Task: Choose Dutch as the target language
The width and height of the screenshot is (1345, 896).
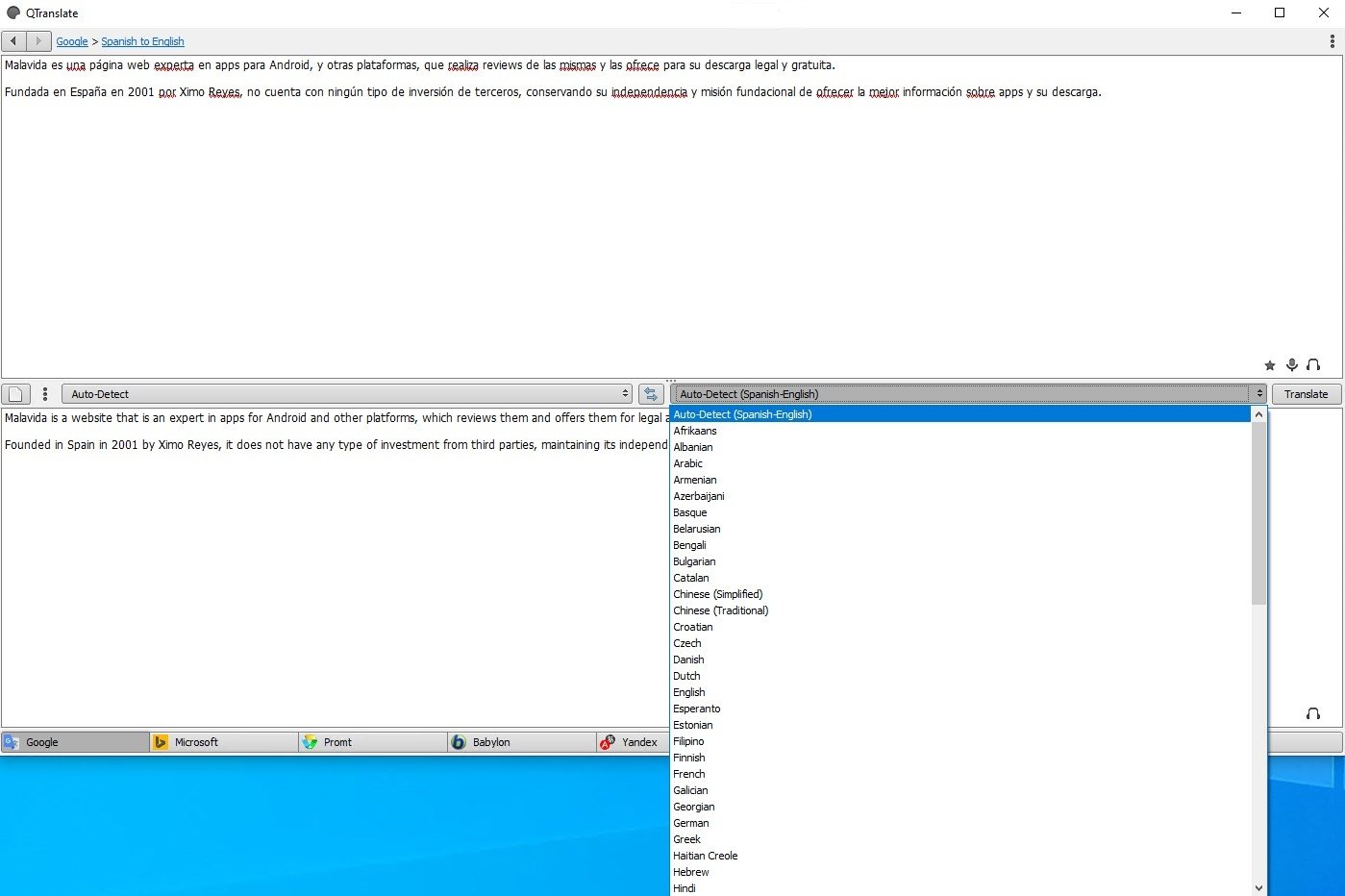Action: tap(960, 676)
